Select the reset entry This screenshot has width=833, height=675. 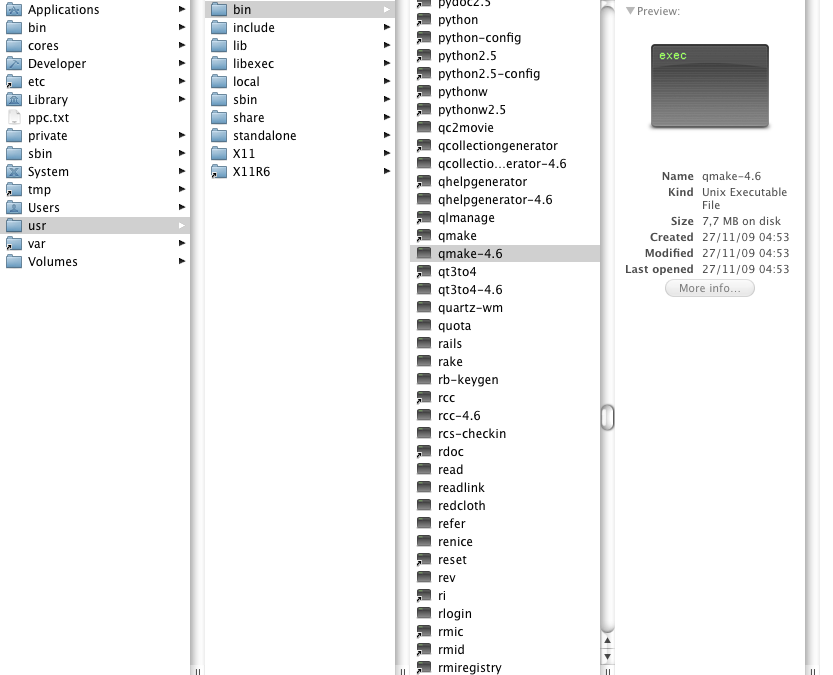pos(452,560)
